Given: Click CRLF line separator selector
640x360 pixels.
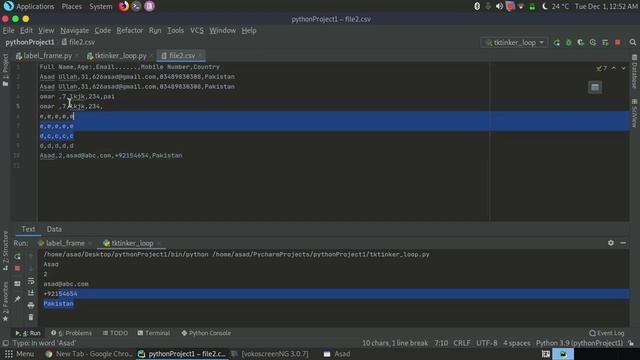Looking at the screenshot, I should click(x=462, y=343).
